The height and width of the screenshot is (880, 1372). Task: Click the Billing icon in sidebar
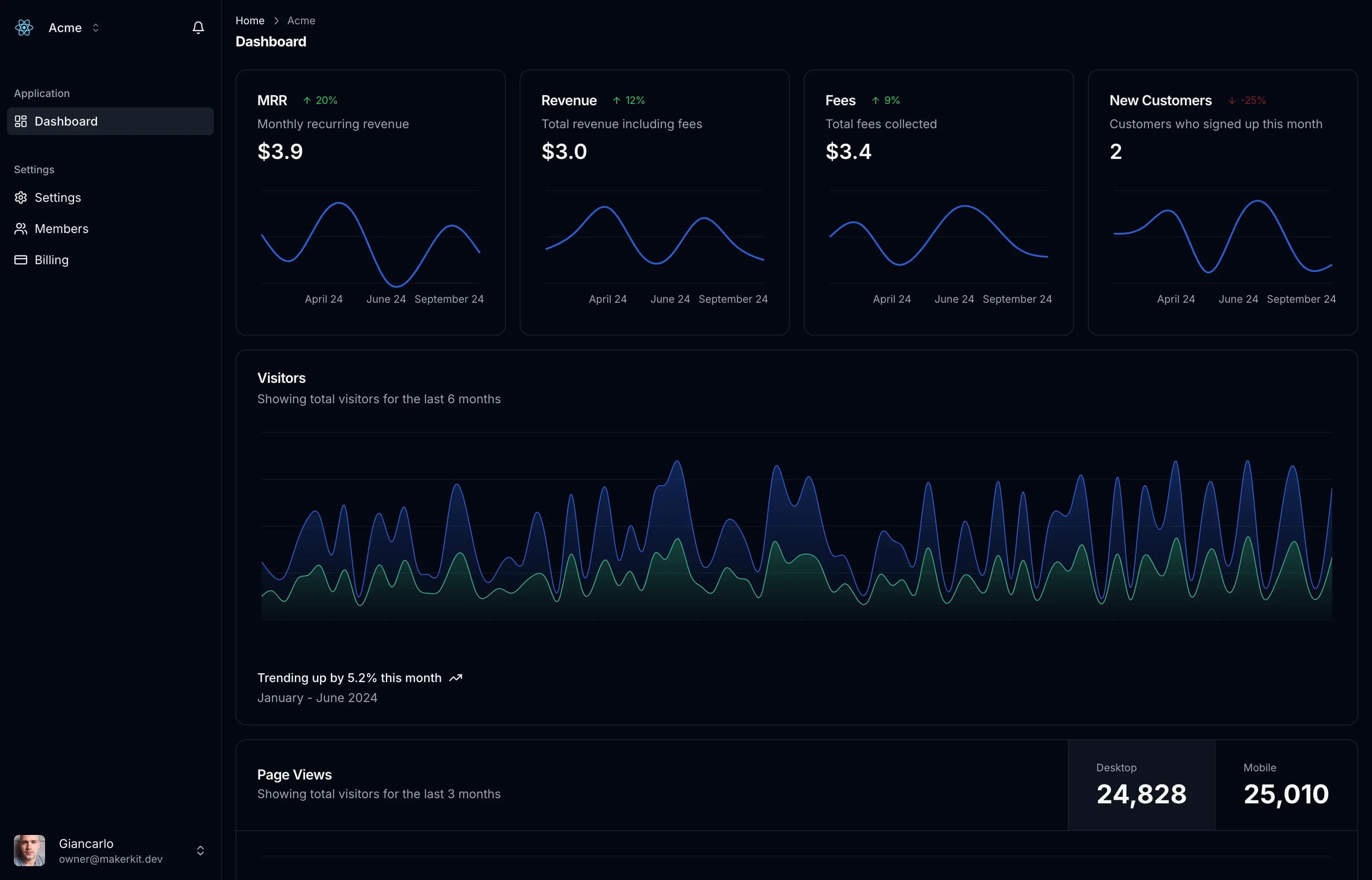[20, 259]
